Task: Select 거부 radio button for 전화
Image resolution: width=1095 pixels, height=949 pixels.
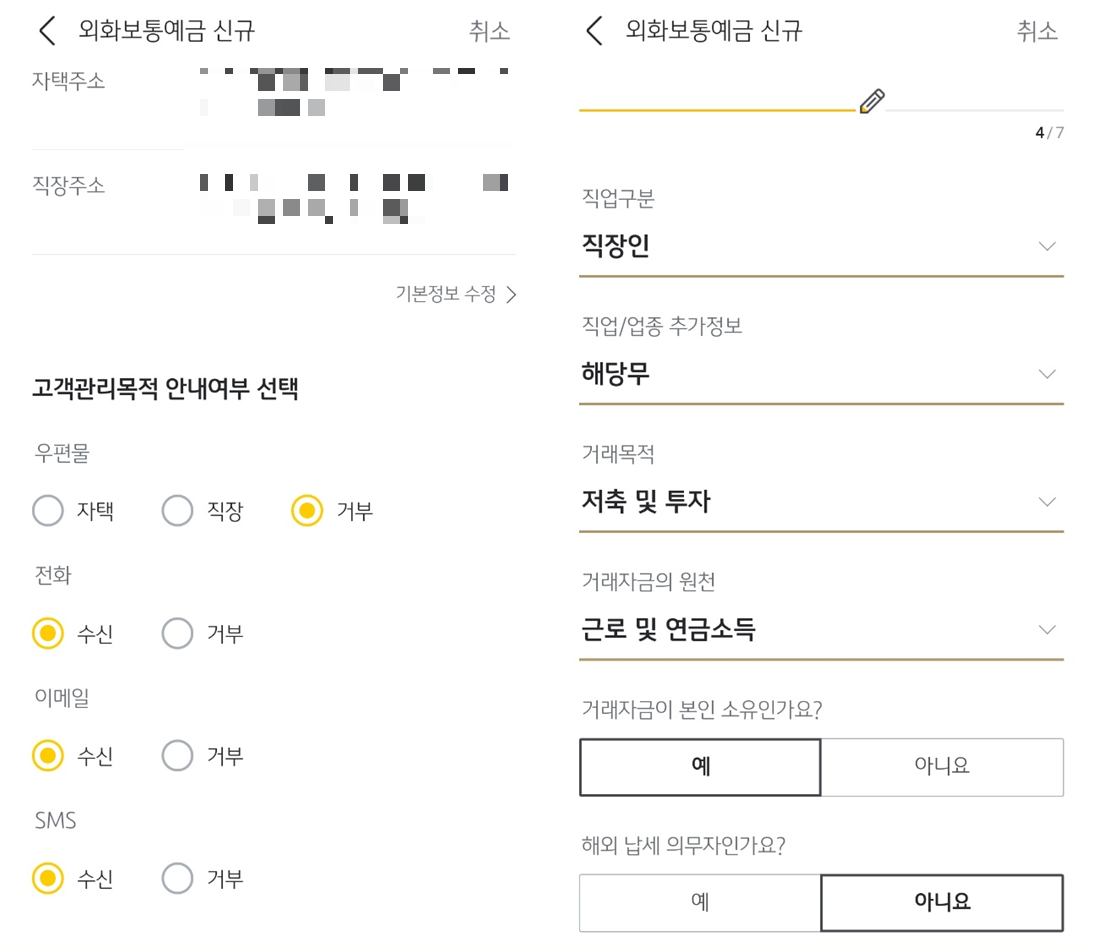Action: (177, 633)
